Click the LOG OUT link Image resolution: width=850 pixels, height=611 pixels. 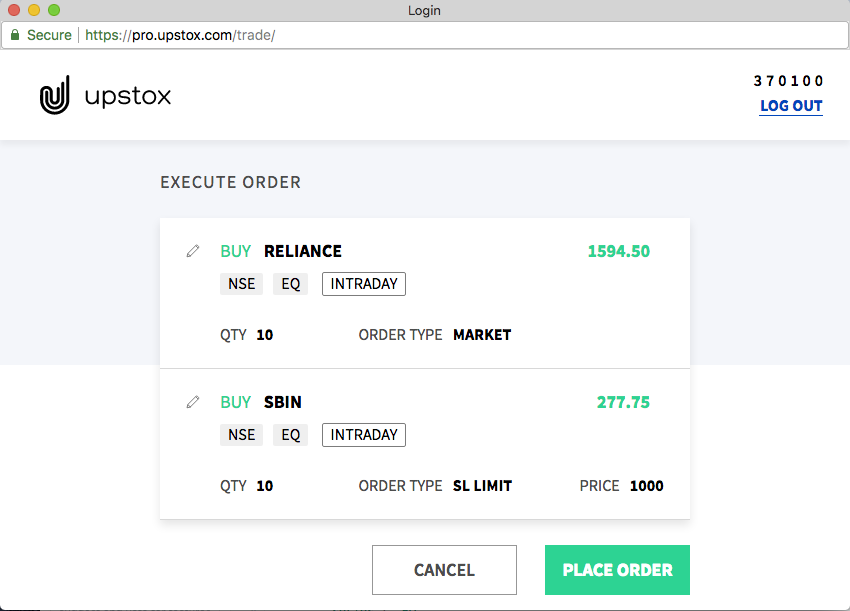click(x=790, y=106)
